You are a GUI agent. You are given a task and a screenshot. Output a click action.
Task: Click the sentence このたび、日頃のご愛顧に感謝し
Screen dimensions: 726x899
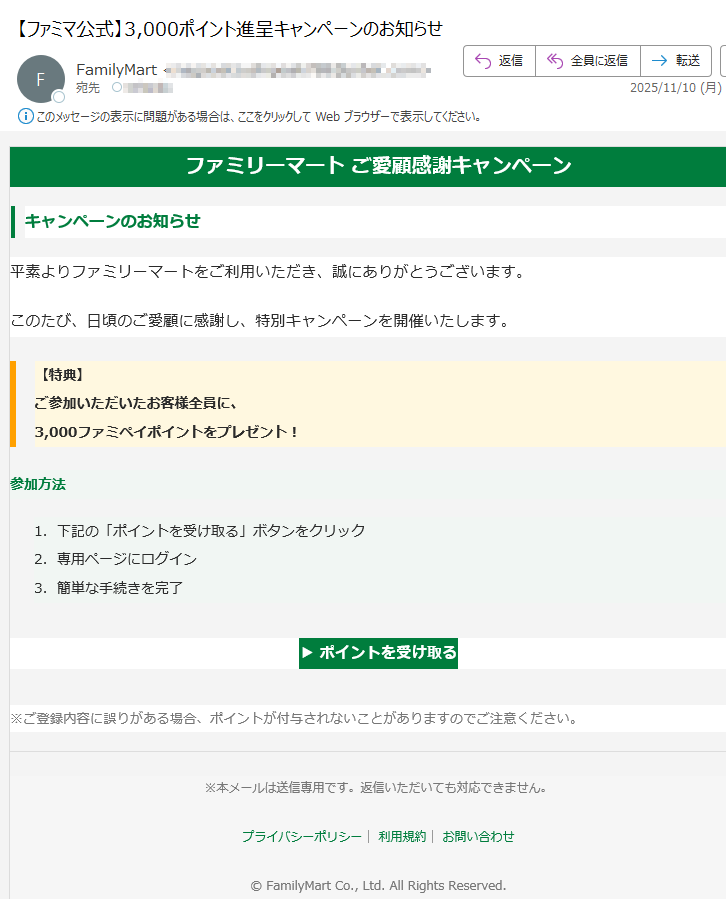coord(260,320)
